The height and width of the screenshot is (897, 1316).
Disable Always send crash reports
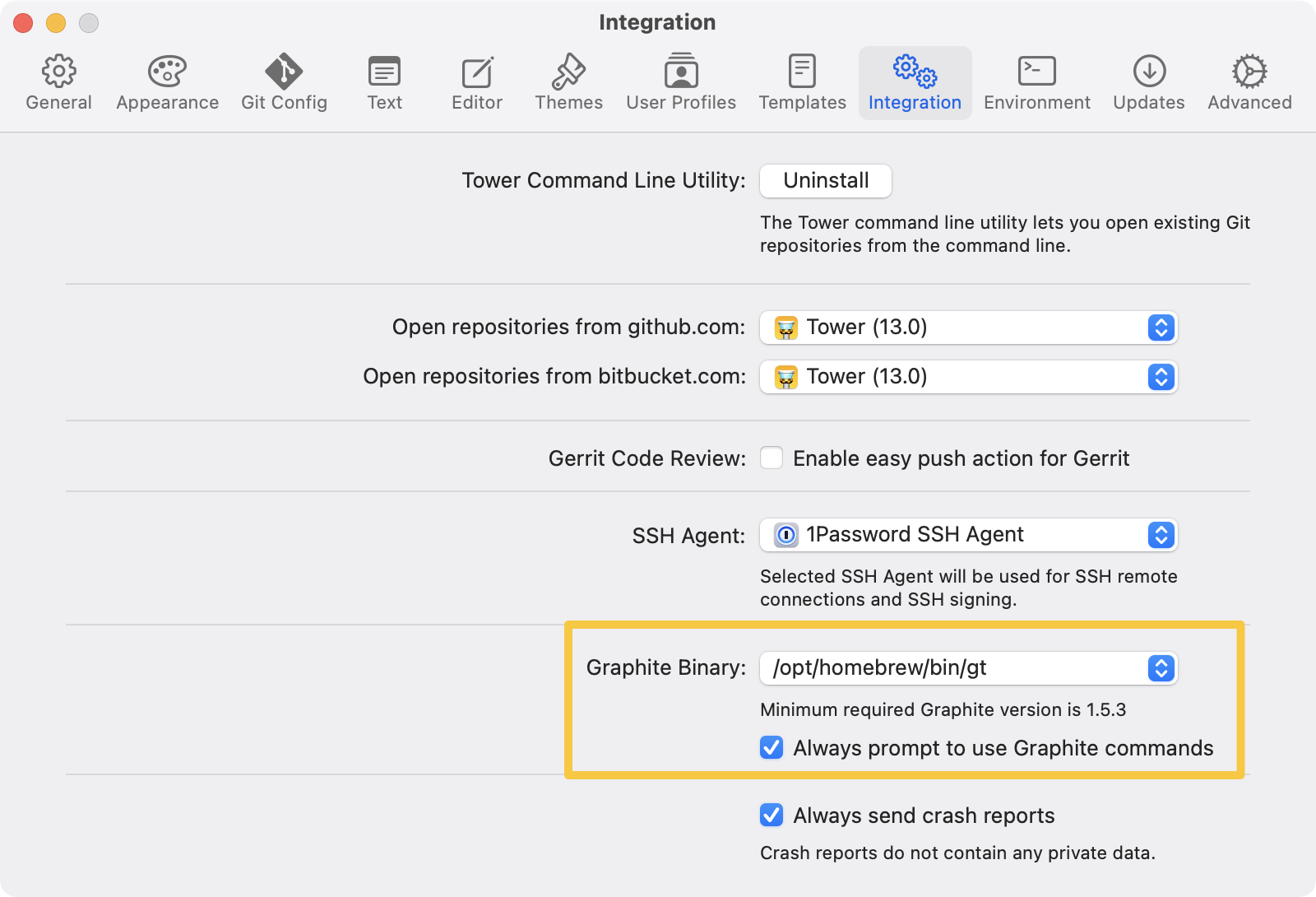click(772, 816)
